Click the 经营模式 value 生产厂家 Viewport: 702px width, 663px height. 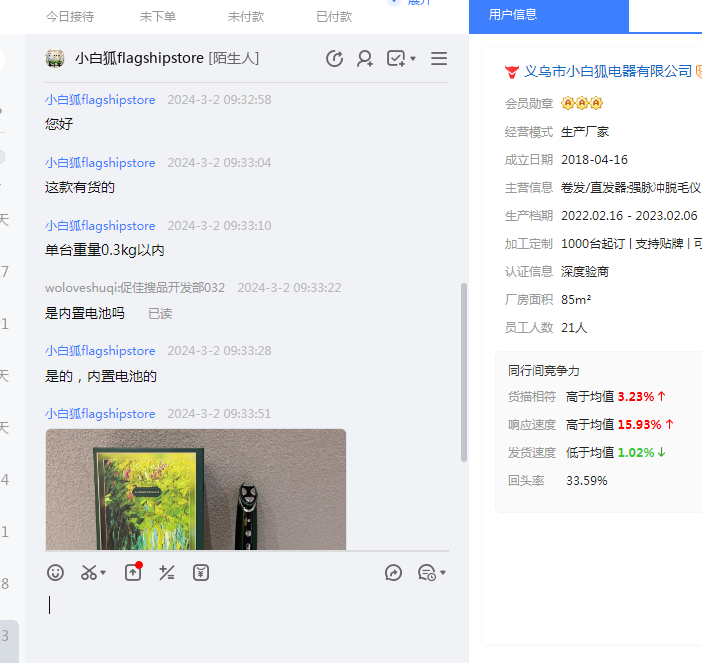[x=585, y=132]
